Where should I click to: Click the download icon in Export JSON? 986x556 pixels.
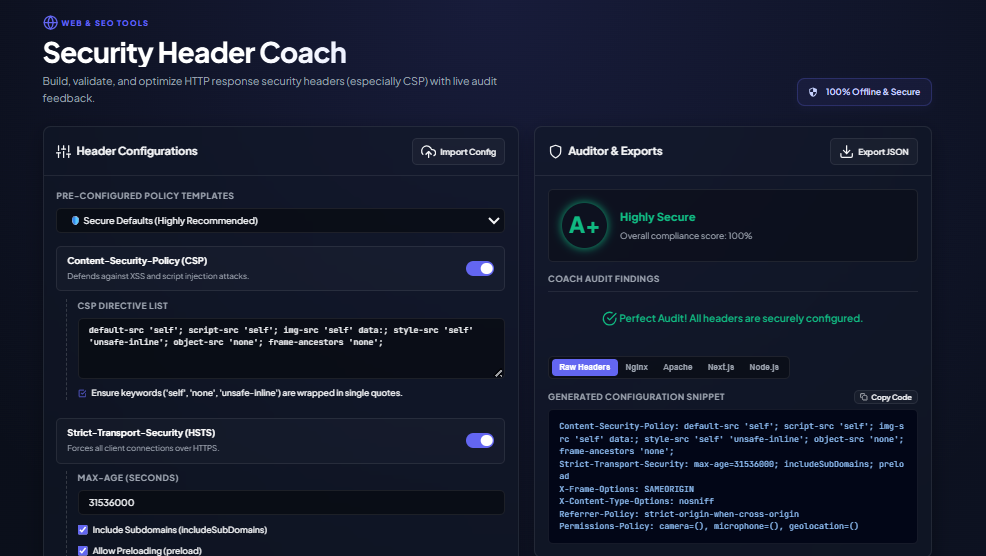pos(846,152)
